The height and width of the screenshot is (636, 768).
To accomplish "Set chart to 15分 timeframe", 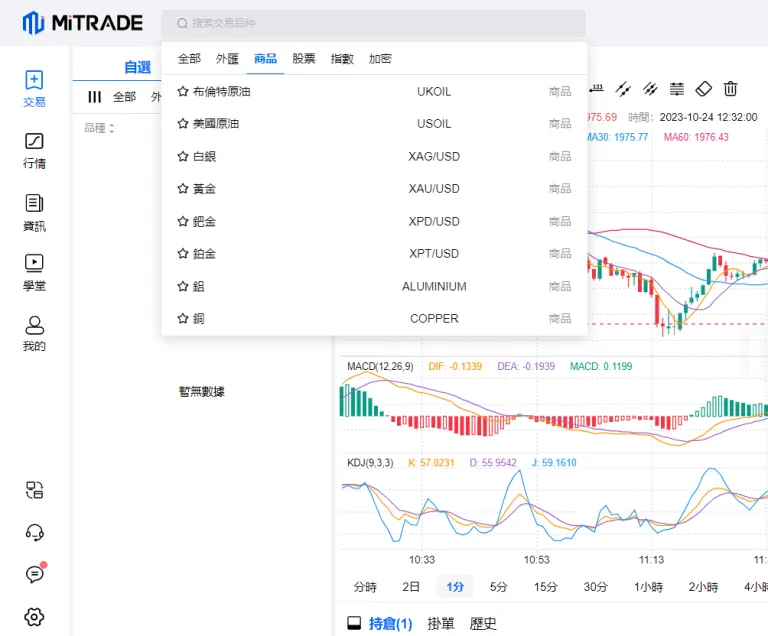I will click(546, 587).
